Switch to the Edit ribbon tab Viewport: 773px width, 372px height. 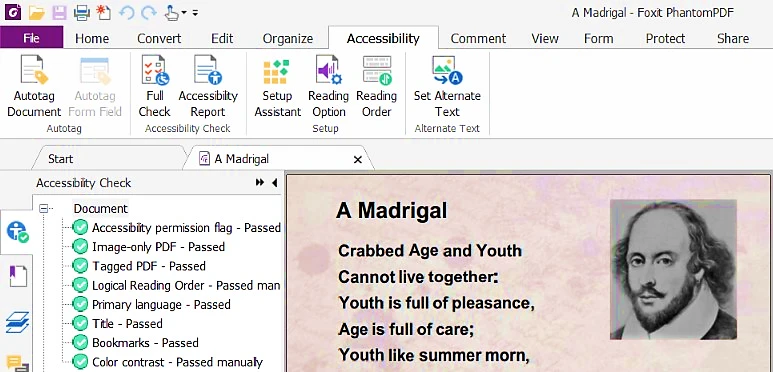tap(222, 38)
